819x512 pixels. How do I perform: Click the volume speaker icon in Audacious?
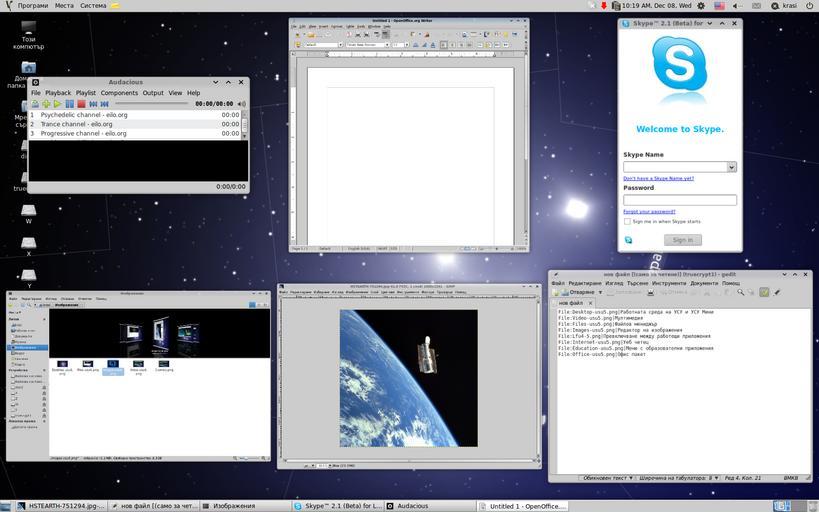tap(242, 104)
